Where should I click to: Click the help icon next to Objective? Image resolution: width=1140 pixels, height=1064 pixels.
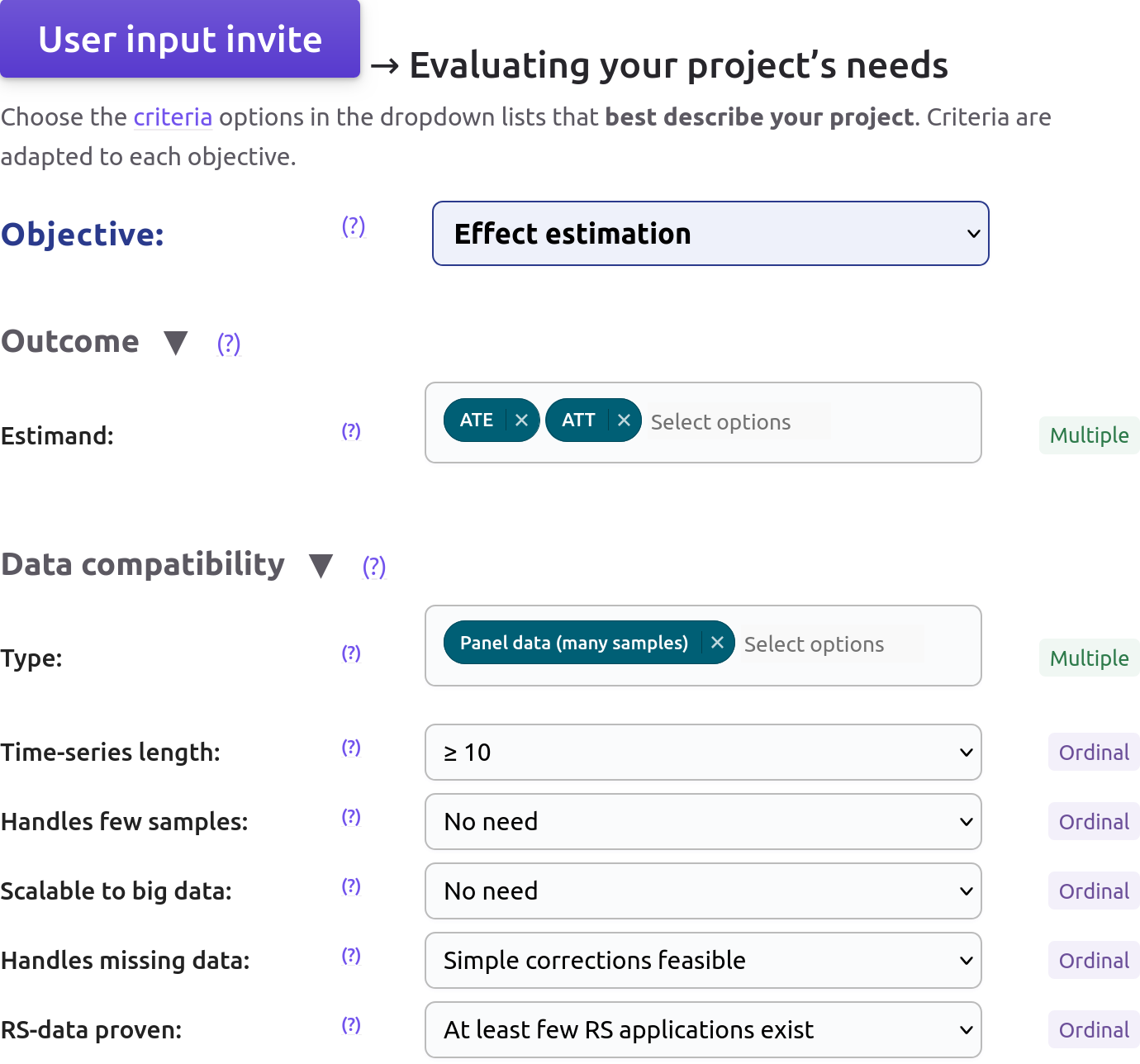[354, 226]
